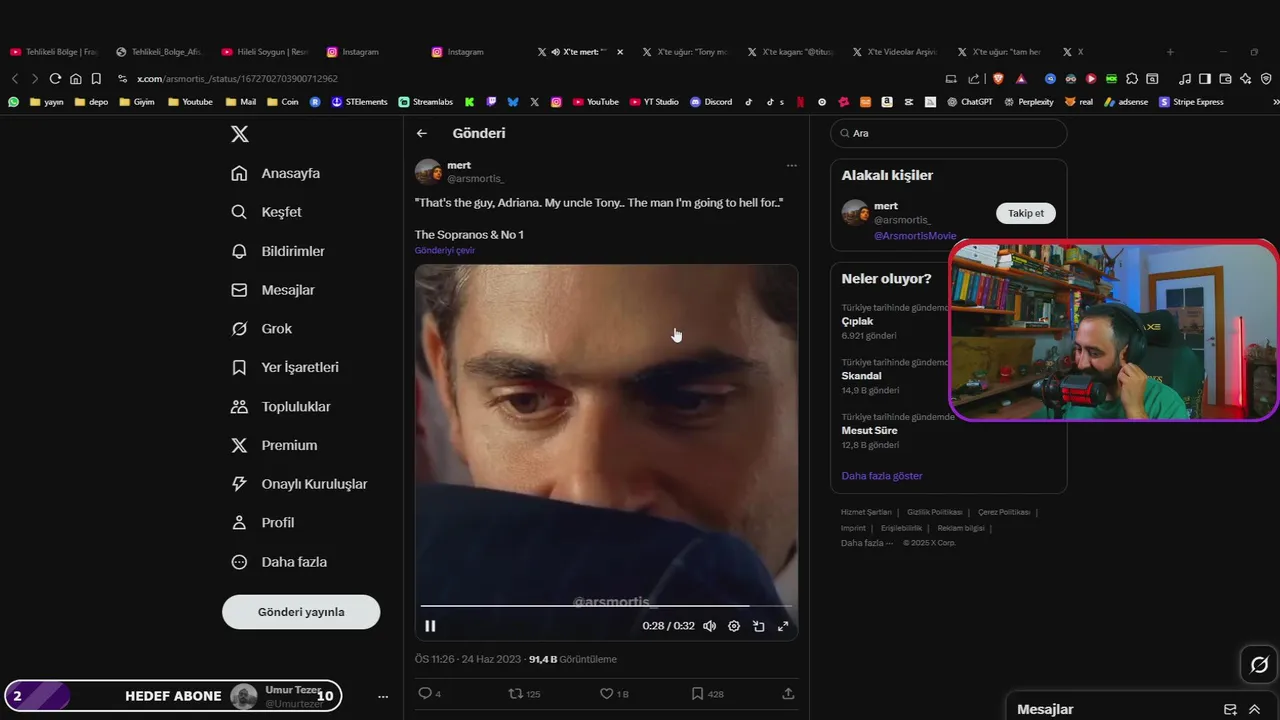Switch to the Hileli Soygun tab
Image resolution: width=1280 pixels, height=720 pixels.
click(264, 52)
